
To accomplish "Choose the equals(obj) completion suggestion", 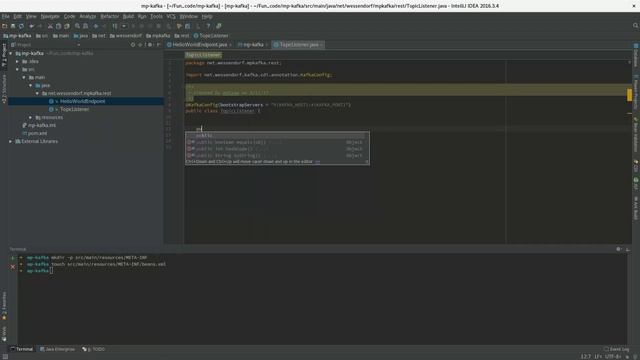I will click(x=277, y=142).
